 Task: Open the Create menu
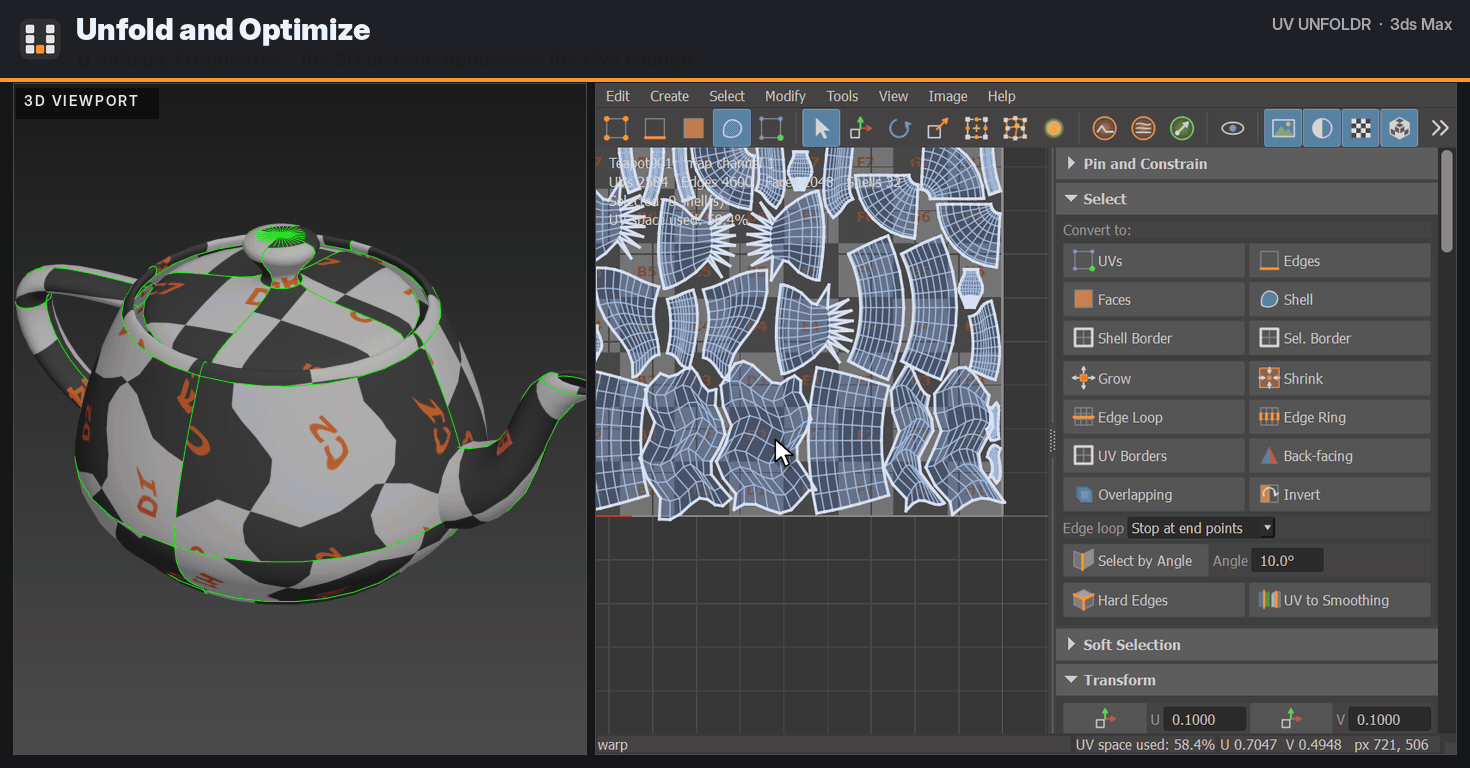pyautogui.click(x=669, y=96)
